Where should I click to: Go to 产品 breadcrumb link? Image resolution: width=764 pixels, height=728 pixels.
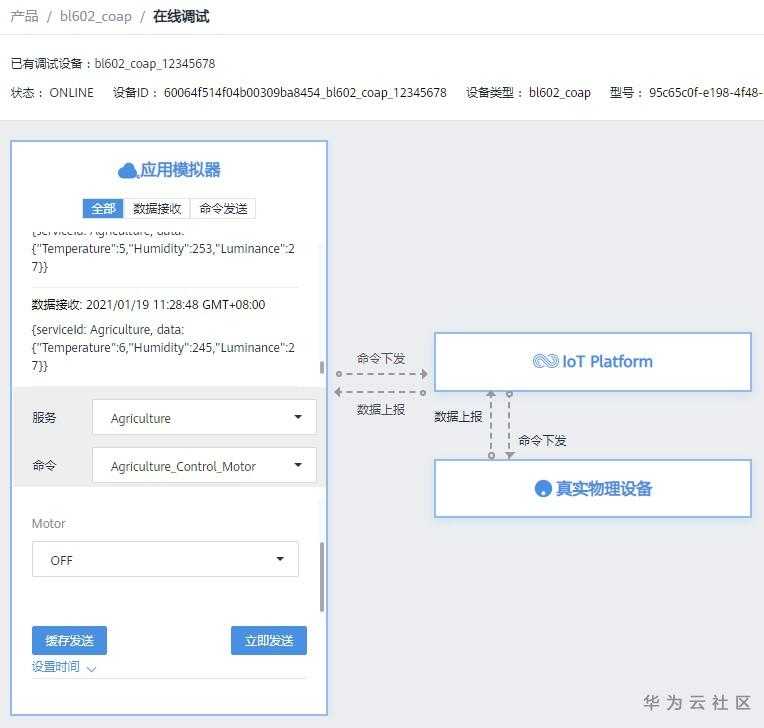24,17
